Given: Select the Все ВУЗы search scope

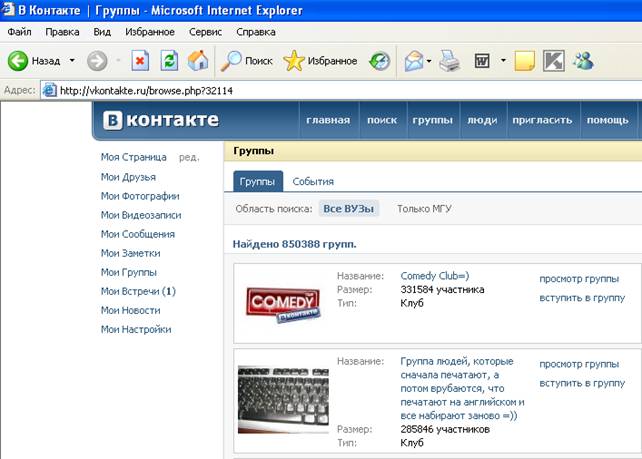Looking at the screenshot, I should [348, 209].
